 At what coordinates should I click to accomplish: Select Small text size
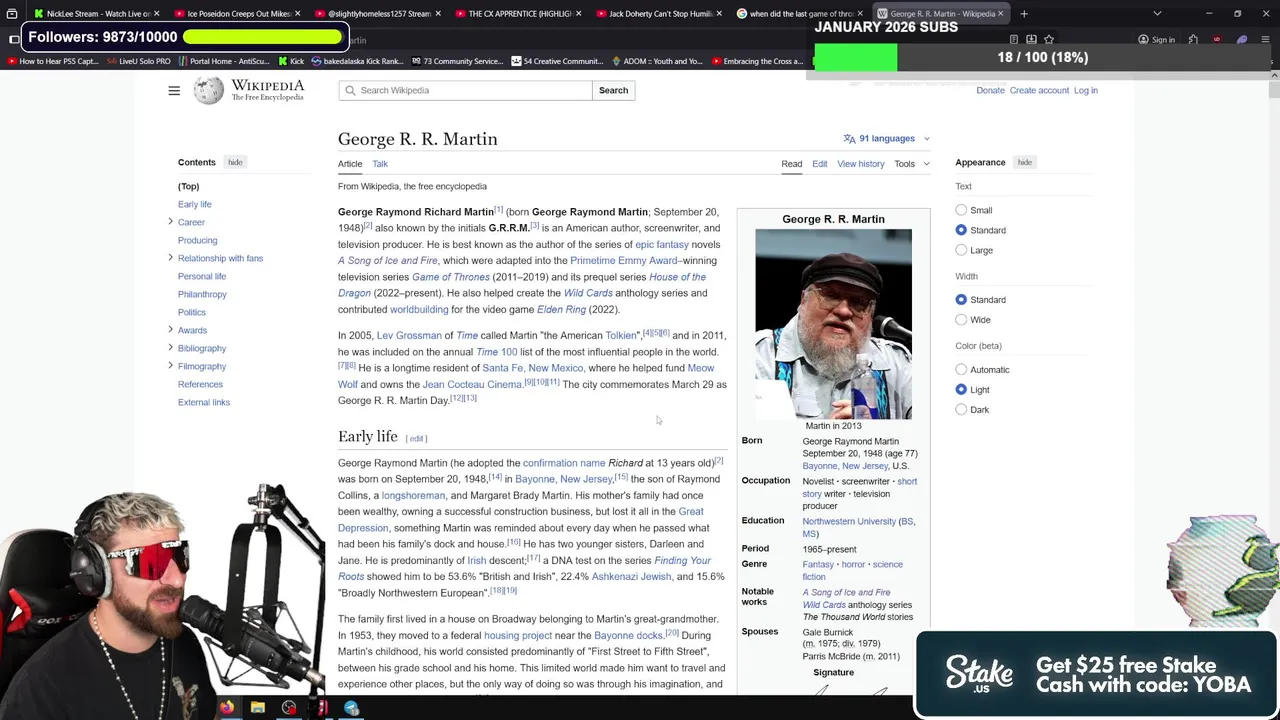click(961, 210)
